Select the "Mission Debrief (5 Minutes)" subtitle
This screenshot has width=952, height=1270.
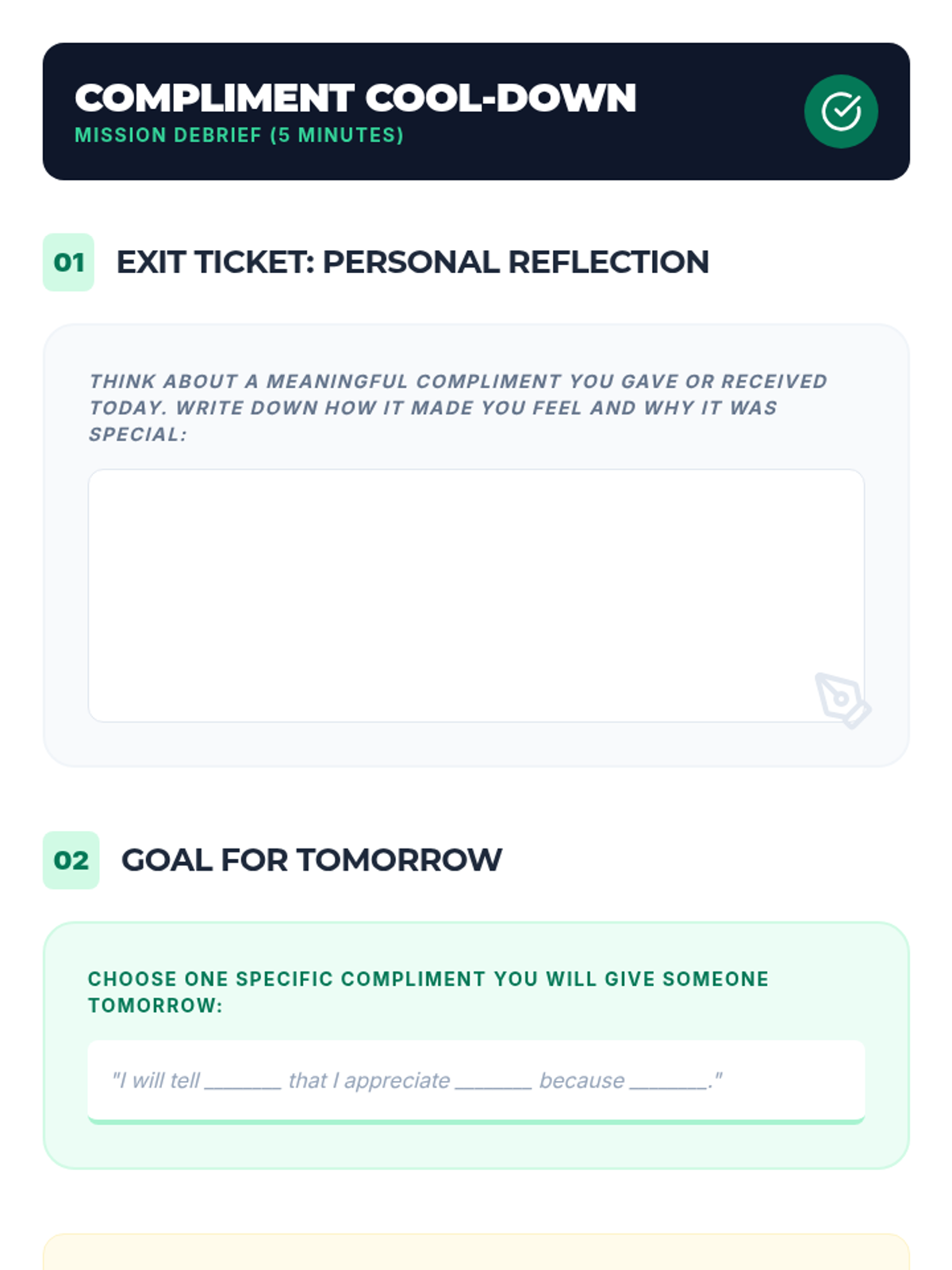[239, 135]
